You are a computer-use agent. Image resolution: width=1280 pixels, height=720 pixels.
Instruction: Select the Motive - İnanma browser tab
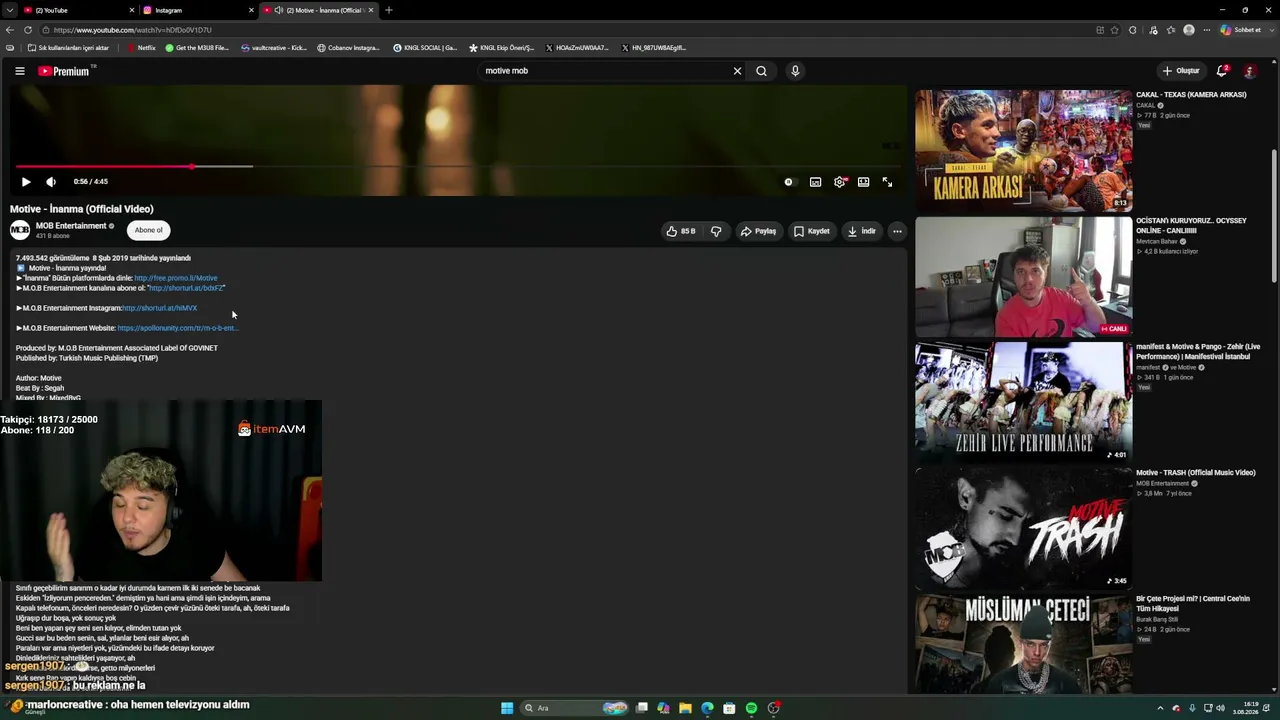coord(318,10)
